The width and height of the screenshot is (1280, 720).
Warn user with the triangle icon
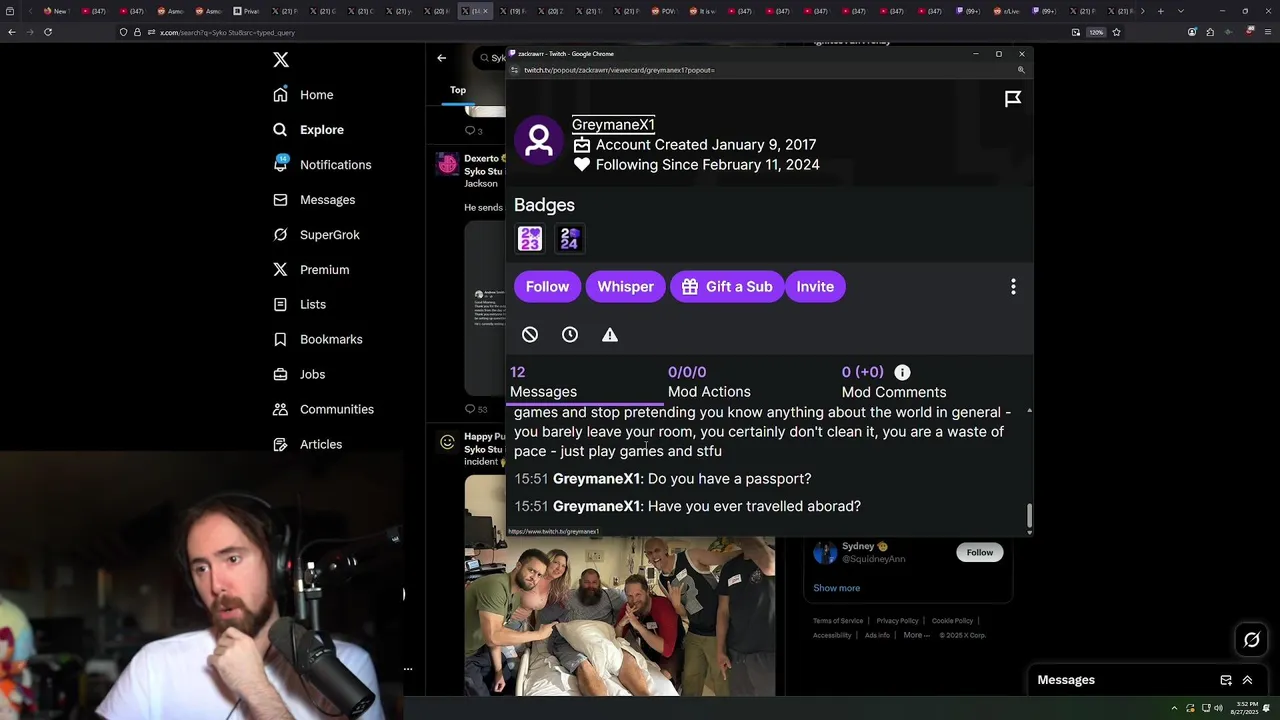(610, 335)
